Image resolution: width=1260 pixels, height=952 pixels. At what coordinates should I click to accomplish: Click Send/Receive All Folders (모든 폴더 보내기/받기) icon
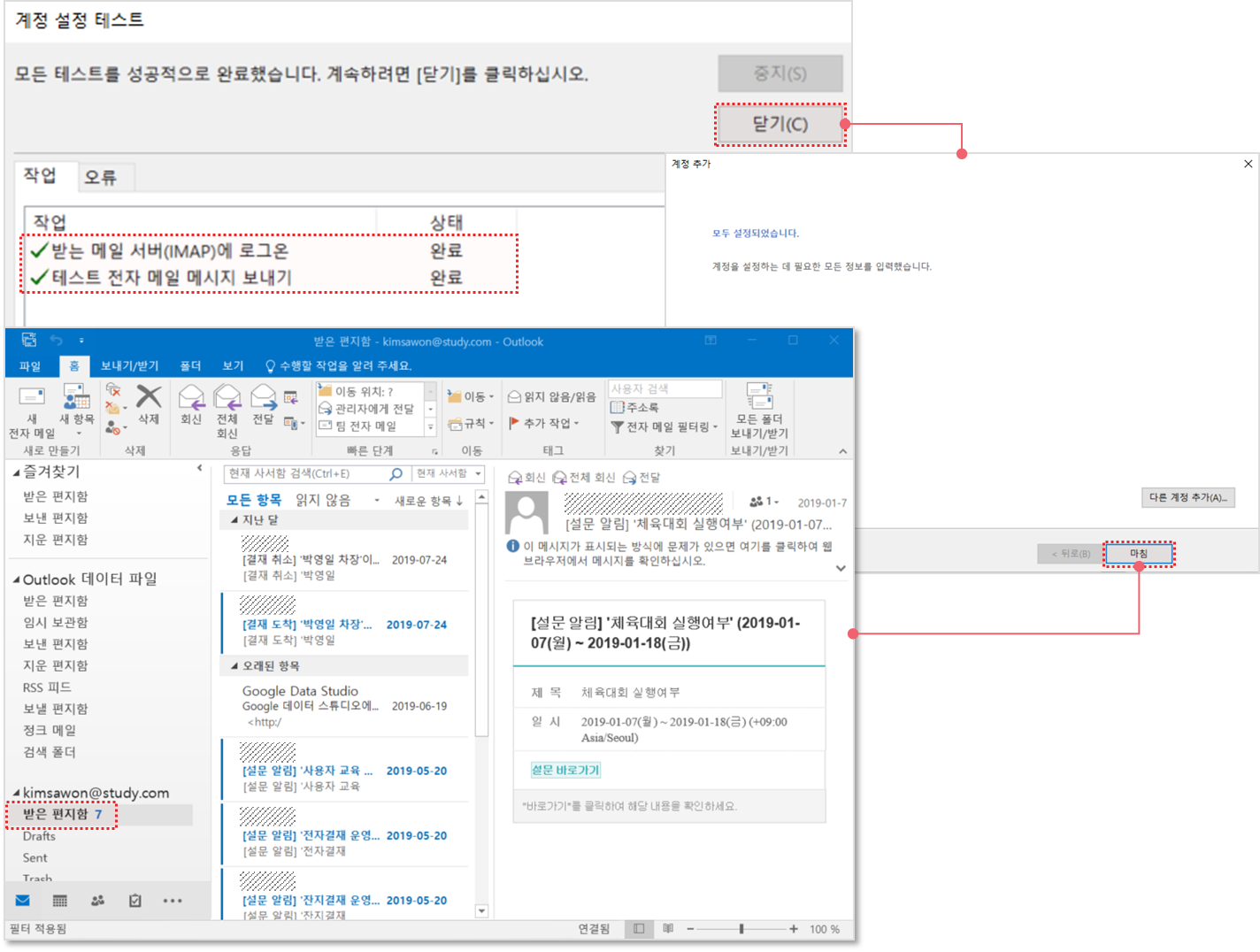click(x=759, y=397)
